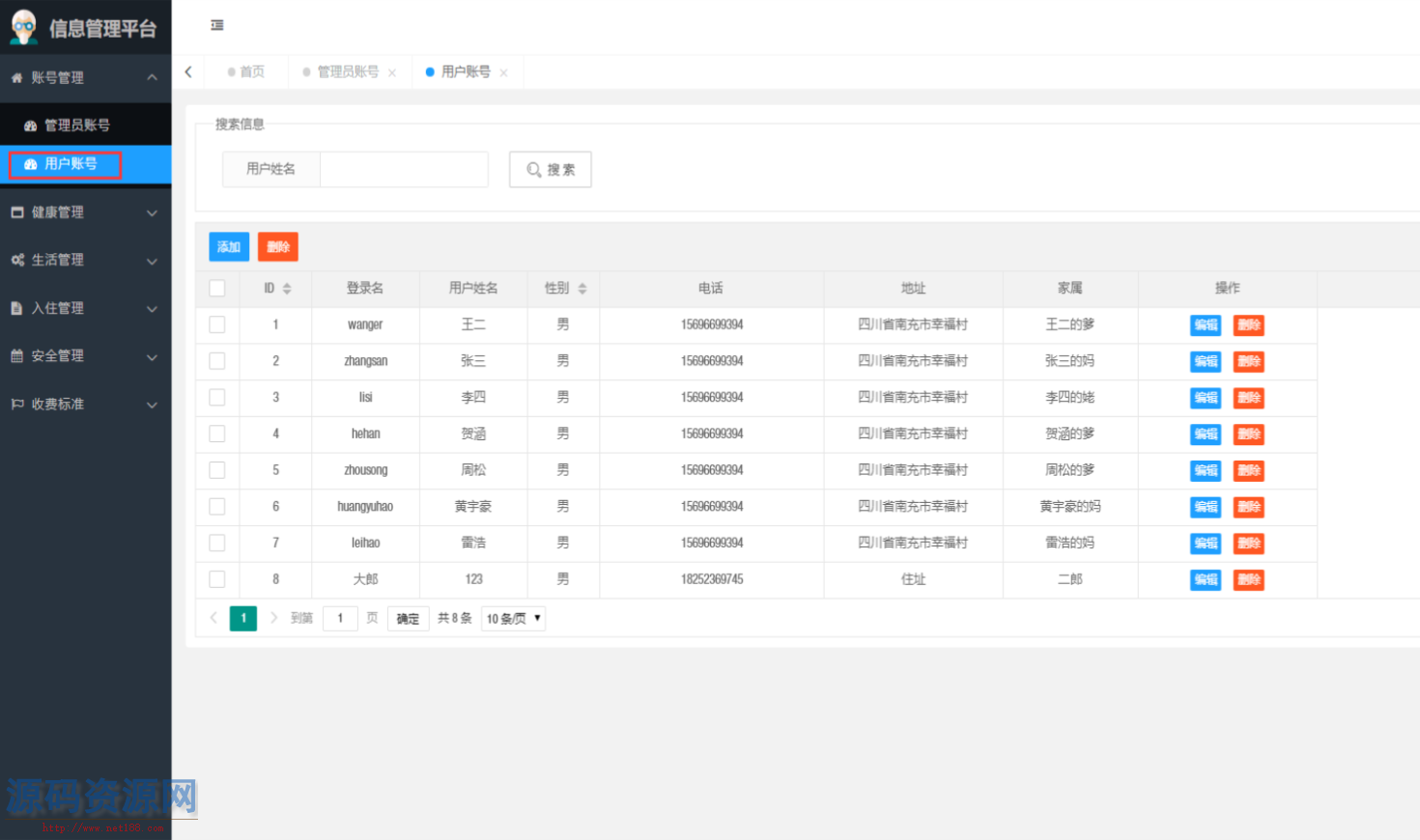Delete the wanger row
This screenshot has height=840, width=1420.
coord(1249,325)
